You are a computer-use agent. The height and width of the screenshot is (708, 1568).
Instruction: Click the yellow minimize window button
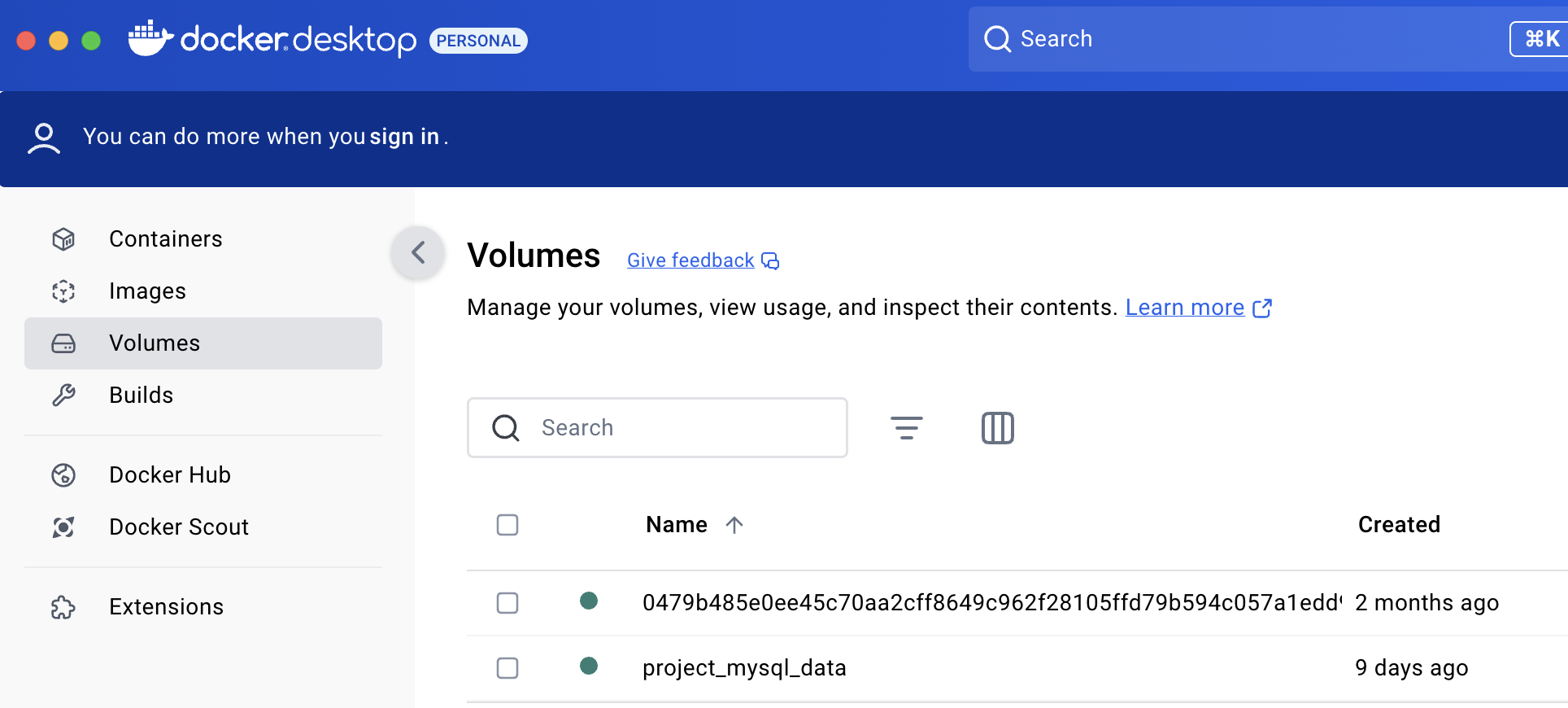pos(59,41)
